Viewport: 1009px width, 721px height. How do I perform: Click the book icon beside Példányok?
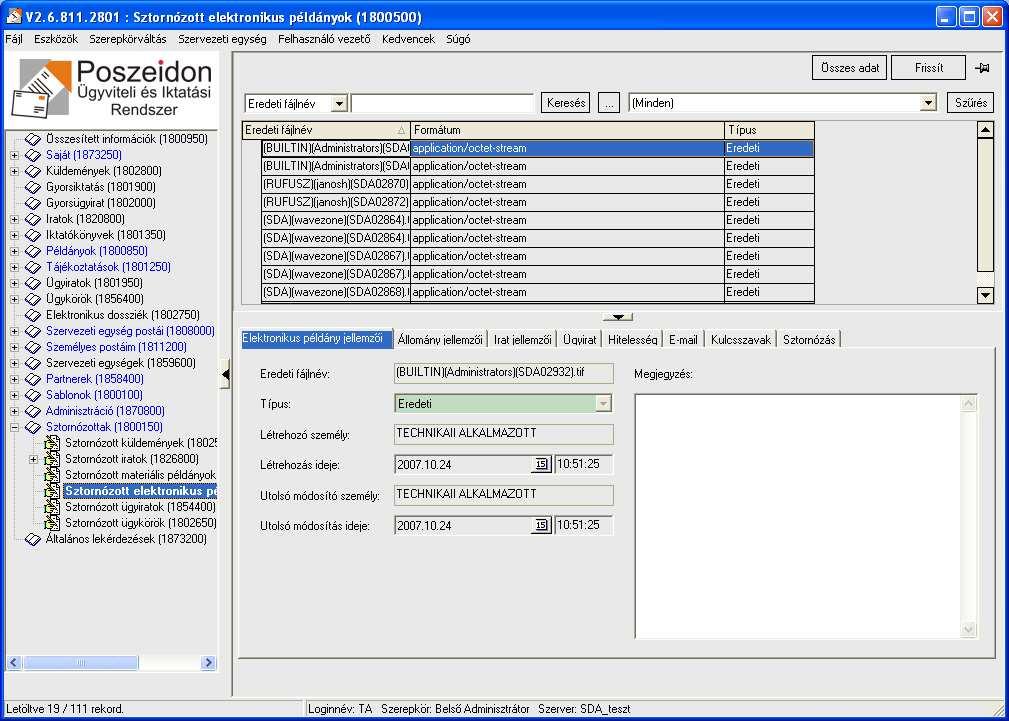(x=33, y=251)
